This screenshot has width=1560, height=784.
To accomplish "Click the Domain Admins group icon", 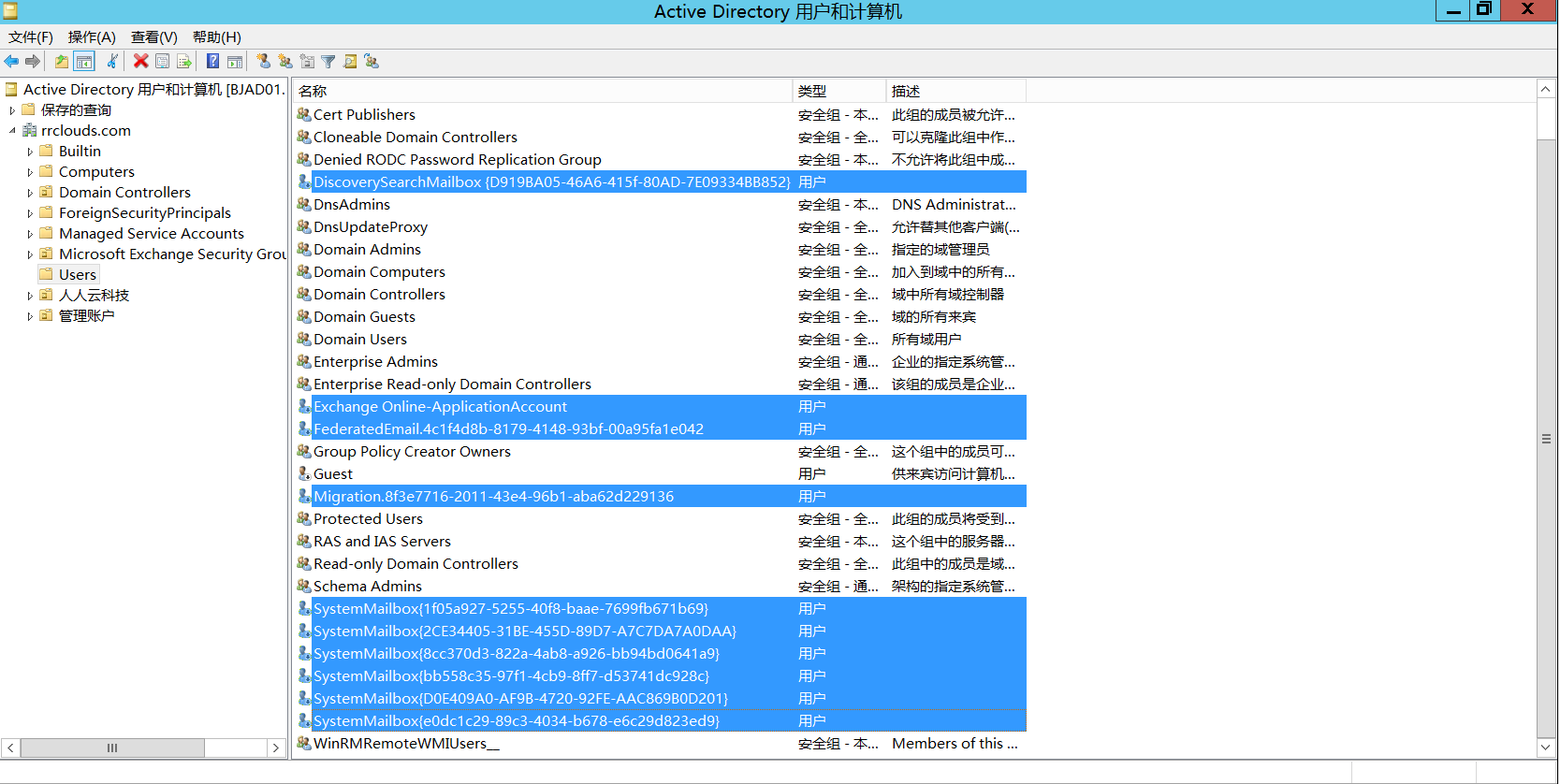I will pyautogui.click(x=304, y=249).
